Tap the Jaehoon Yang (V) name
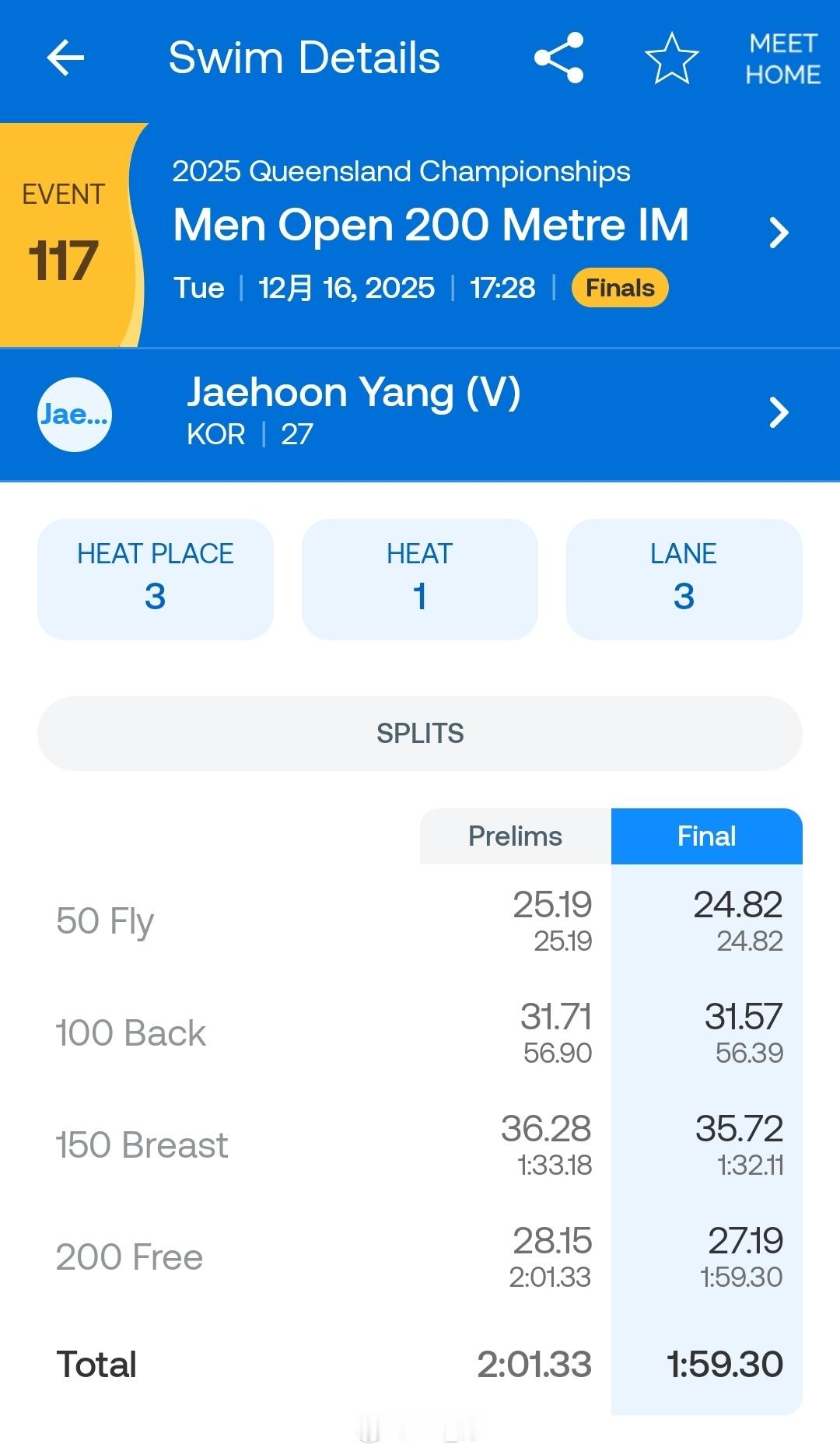 354,392
